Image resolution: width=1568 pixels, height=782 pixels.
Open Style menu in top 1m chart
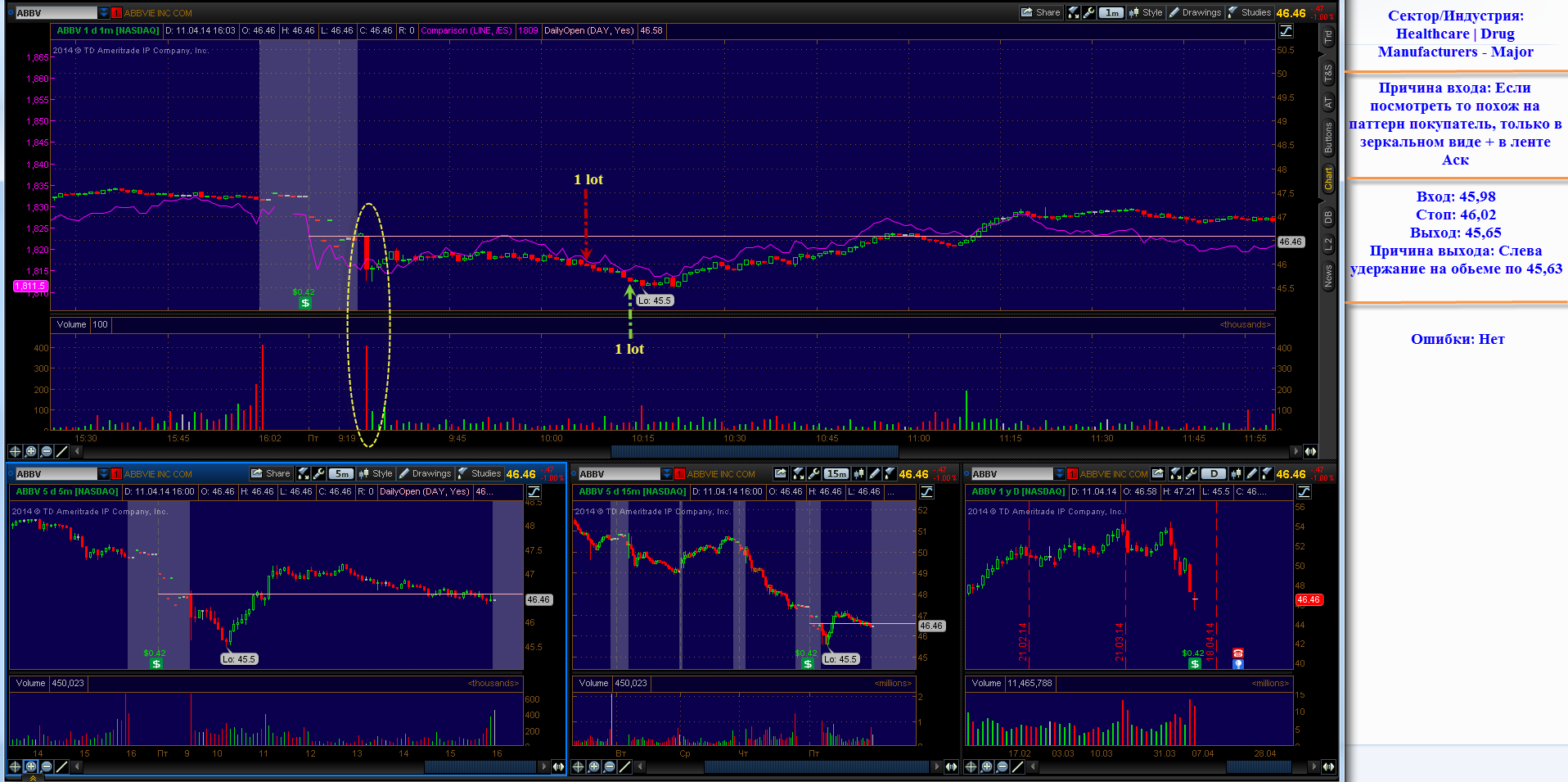(x=1146, y=12)
